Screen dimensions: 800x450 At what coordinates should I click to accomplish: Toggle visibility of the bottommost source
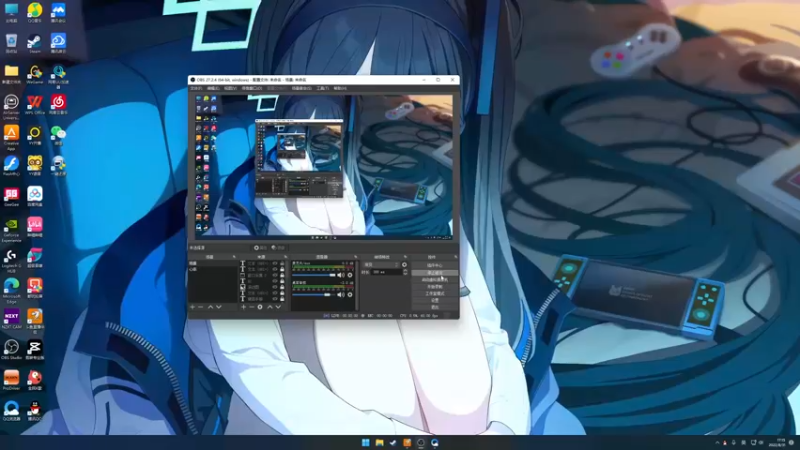click(x=274, y=299)
